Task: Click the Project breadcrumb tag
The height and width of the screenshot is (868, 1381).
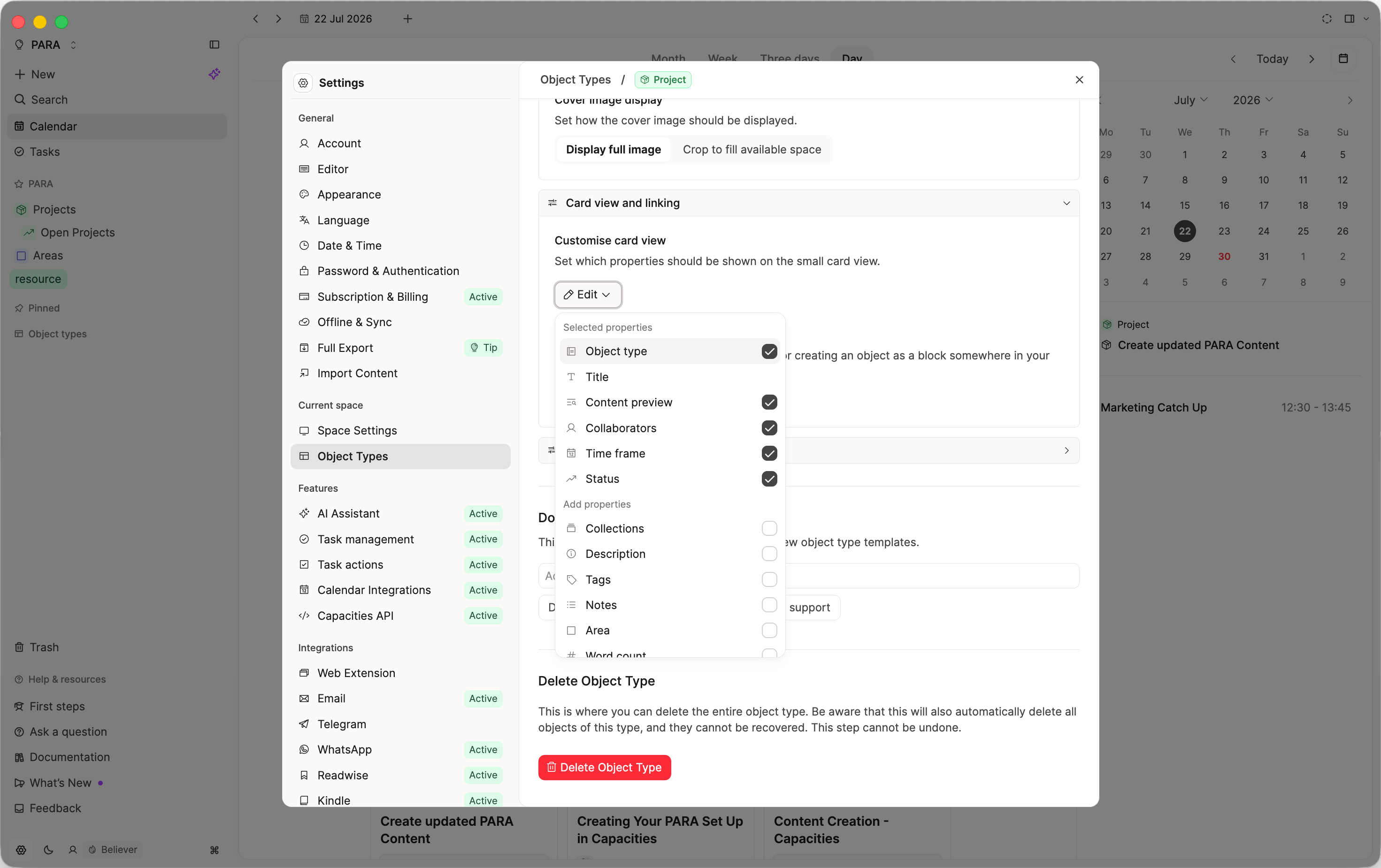Action: pyautogui.click(x=662, y=80)
